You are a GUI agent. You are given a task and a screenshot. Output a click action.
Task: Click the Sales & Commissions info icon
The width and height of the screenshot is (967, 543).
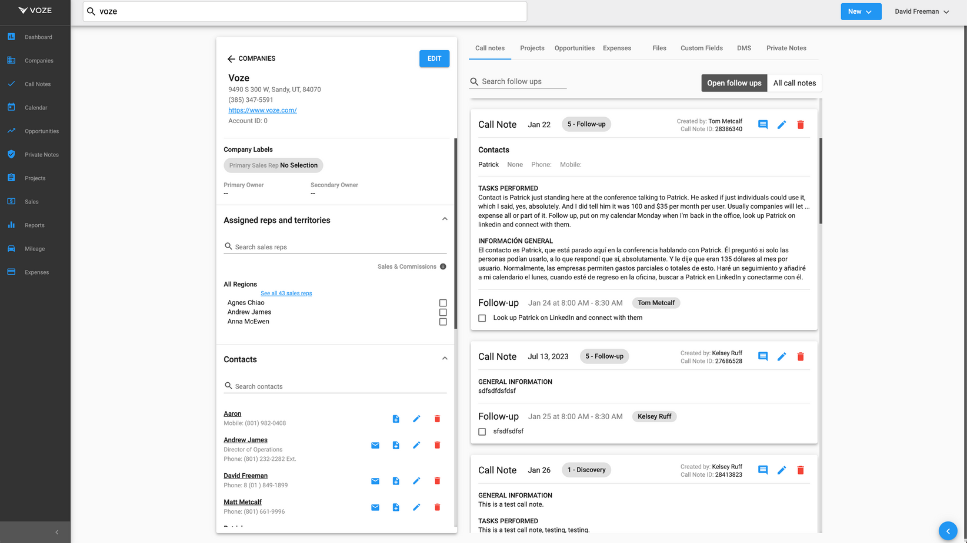point(443,267)
